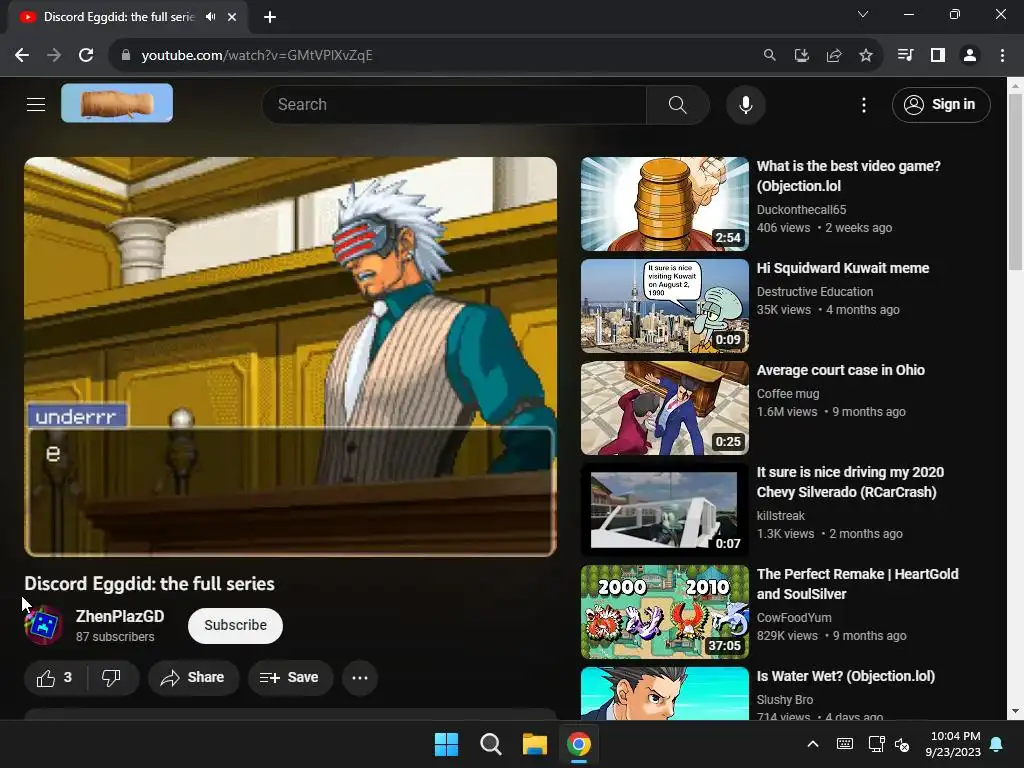The image size is (1024, 768).
Task: Click the video title Discord Eggdid: the full series
Action: click(x=150, y=584)
